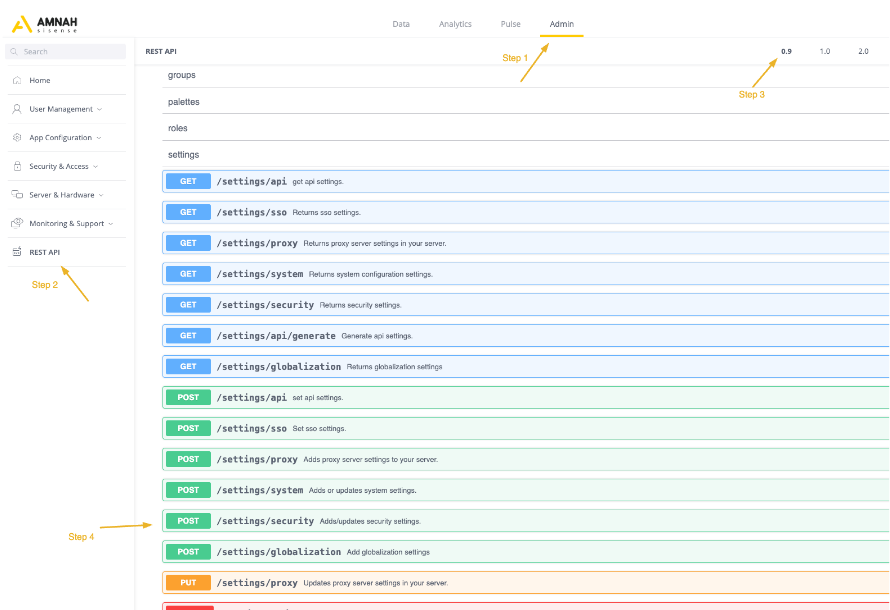Screen dimensions: 890x610
Task: Click the Amnah Sisense logo
Action: point(44,24)
